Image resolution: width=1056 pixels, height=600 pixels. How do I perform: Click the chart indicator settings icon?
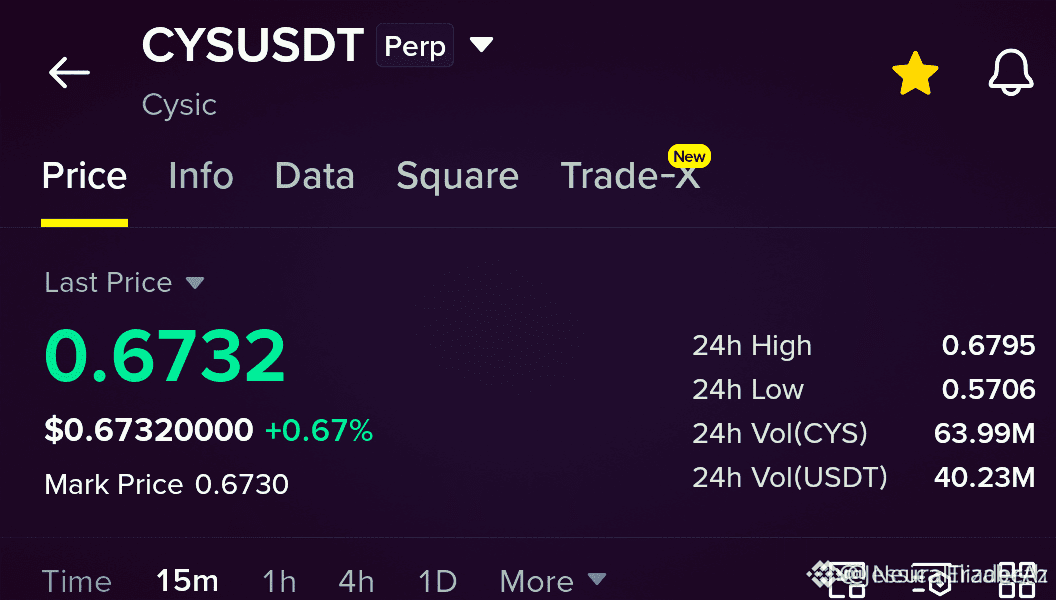932,580
